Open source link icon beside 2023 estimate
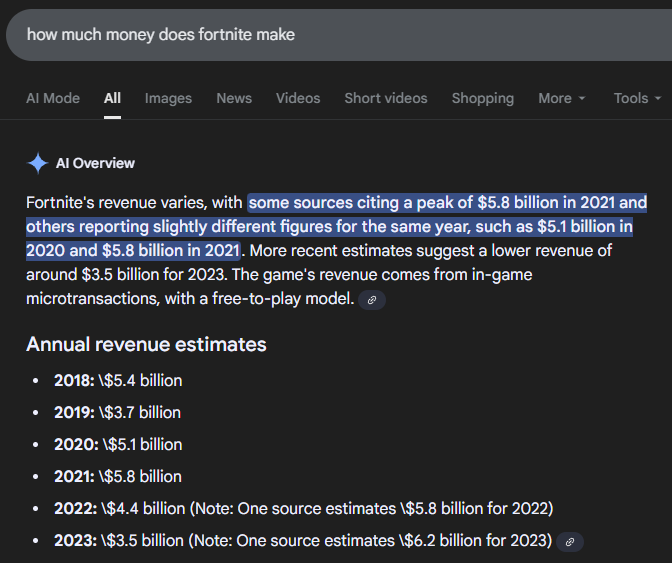This screenshot has height=563, width=672. 570,542
